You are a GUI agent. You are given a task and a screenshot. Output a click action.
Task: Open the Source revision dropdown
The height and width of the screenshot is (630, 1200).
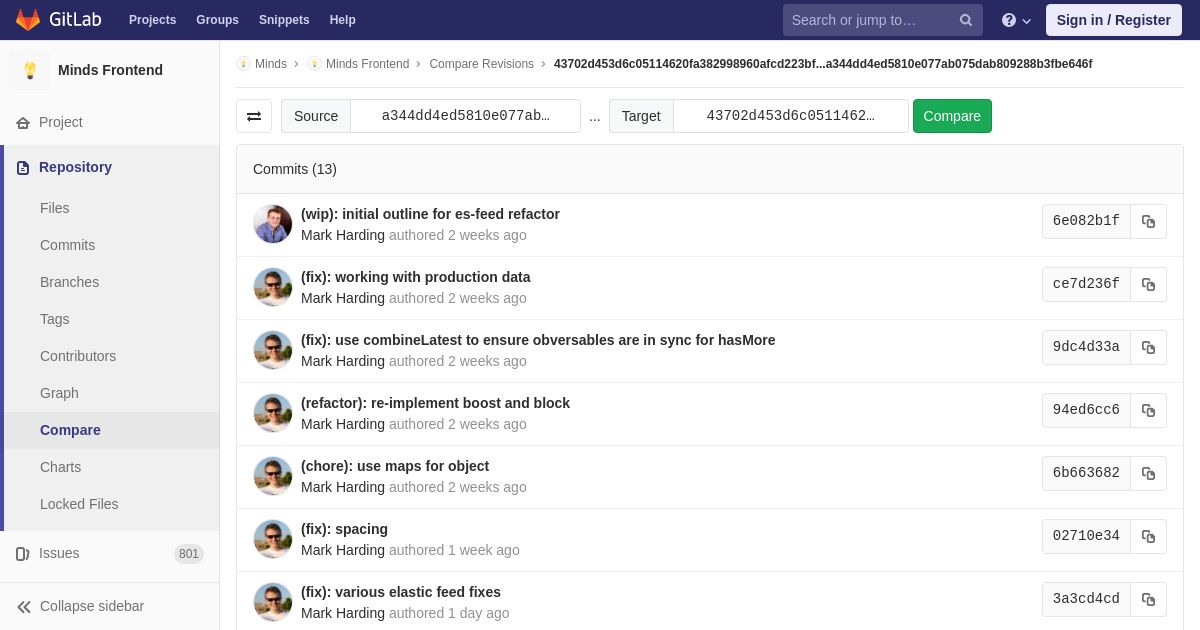coord(465,116)
